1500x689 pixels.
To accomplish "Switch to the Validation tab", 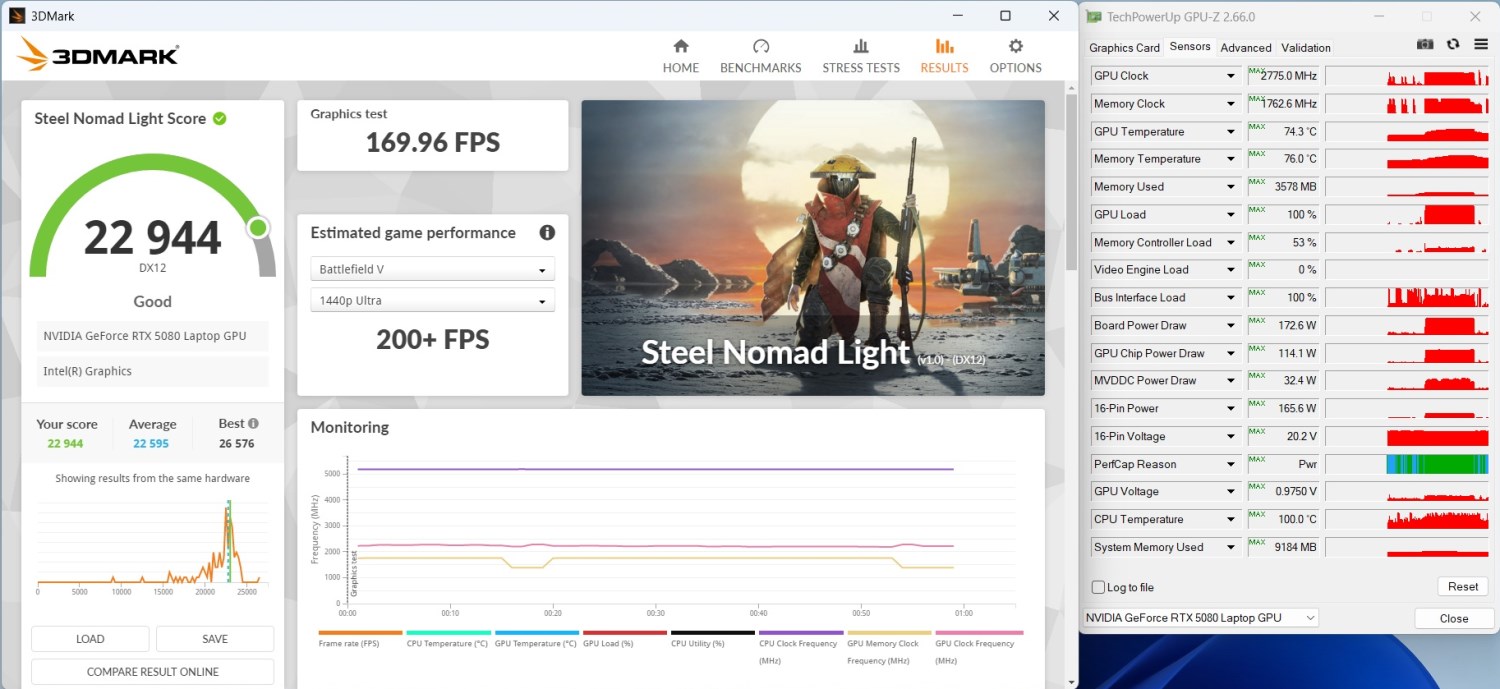I will tap(1306, 48).
